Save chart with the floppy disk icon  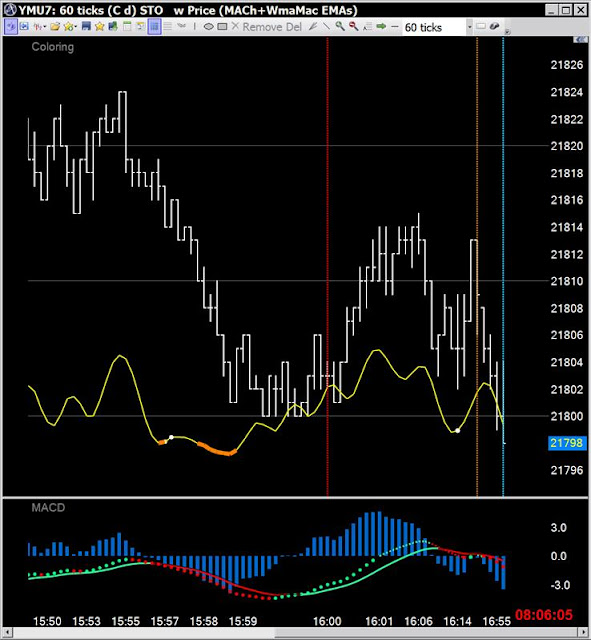[86, 27]
